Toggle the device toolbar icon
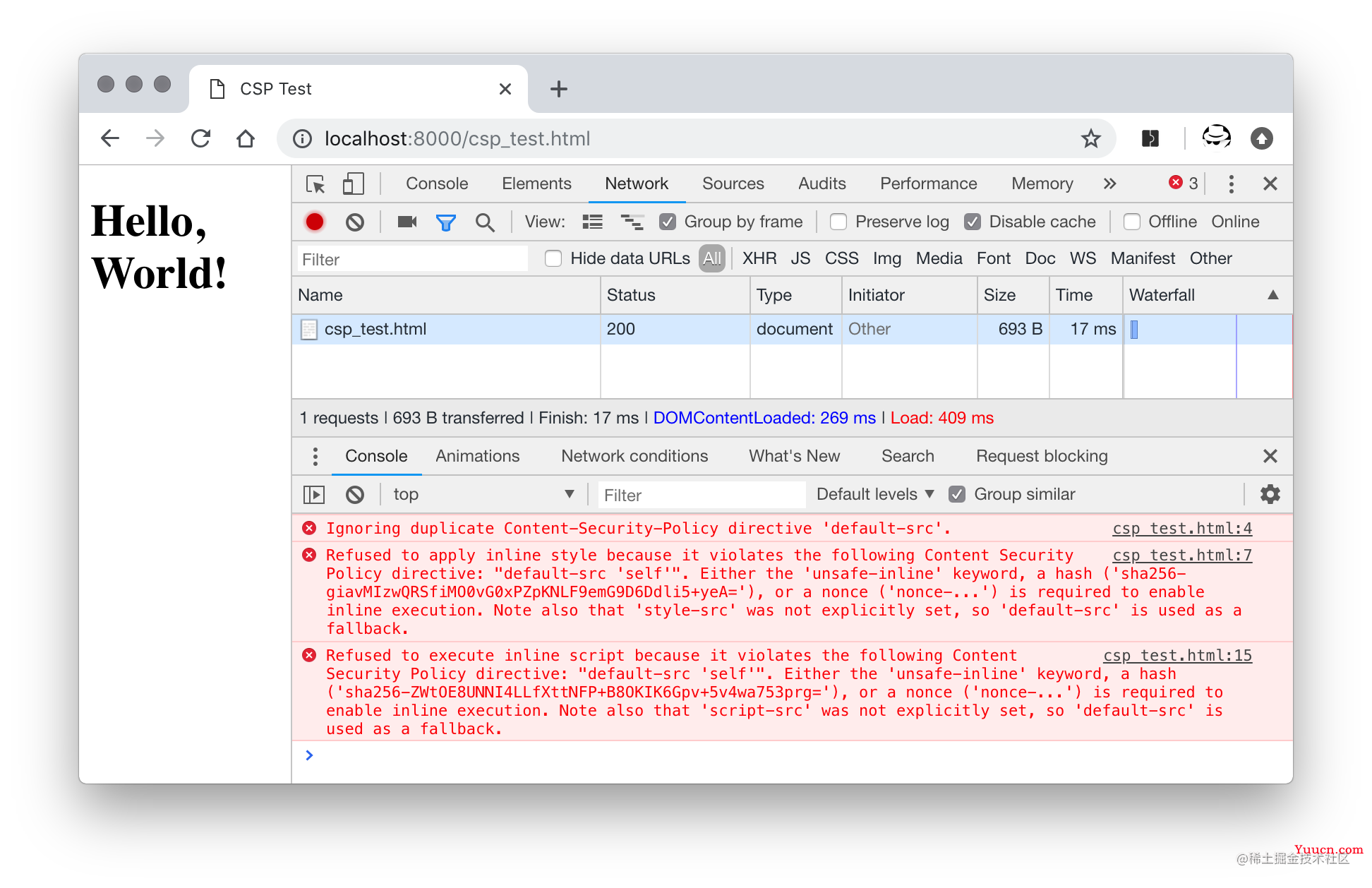Screen dimensions: 1372x888 coord(353,184)
